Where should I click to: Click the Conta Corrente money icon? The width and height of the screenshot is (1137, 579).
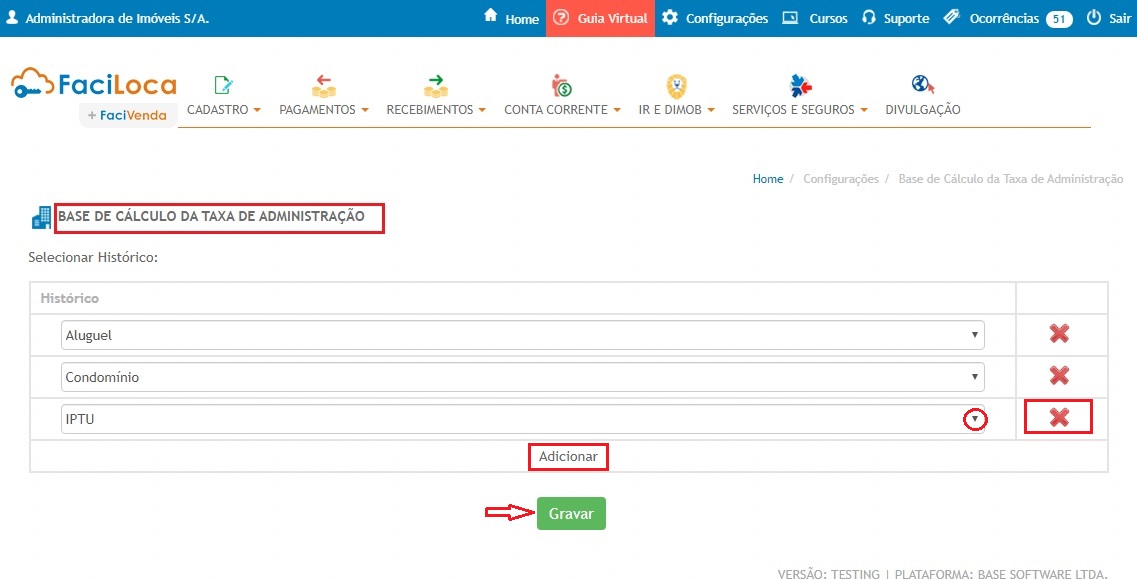(561, 85)
